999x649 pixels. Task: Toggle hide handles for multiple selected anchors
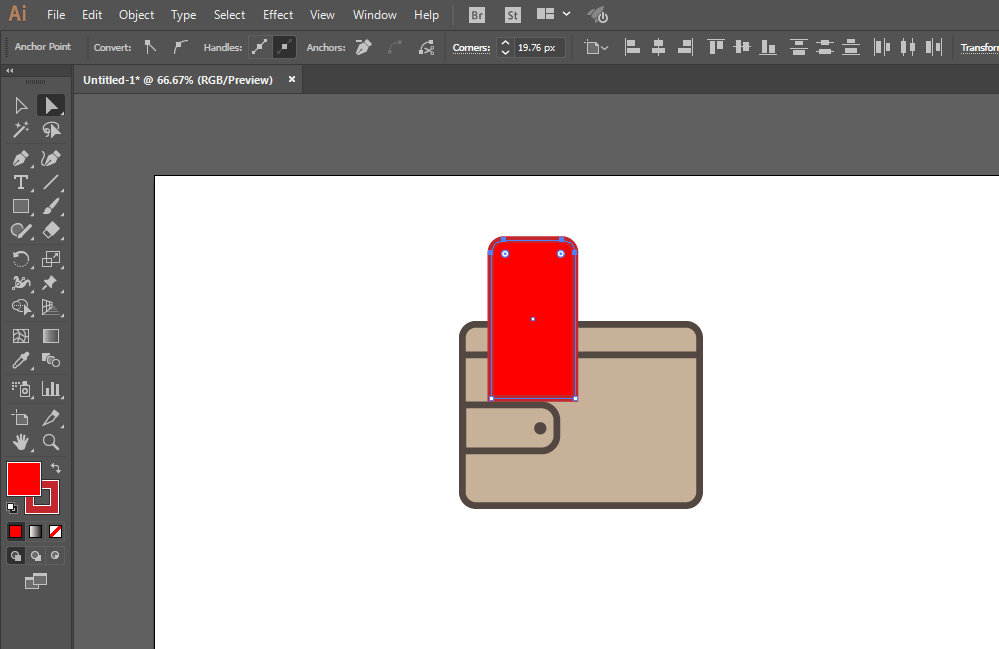(x=285, y=47)
